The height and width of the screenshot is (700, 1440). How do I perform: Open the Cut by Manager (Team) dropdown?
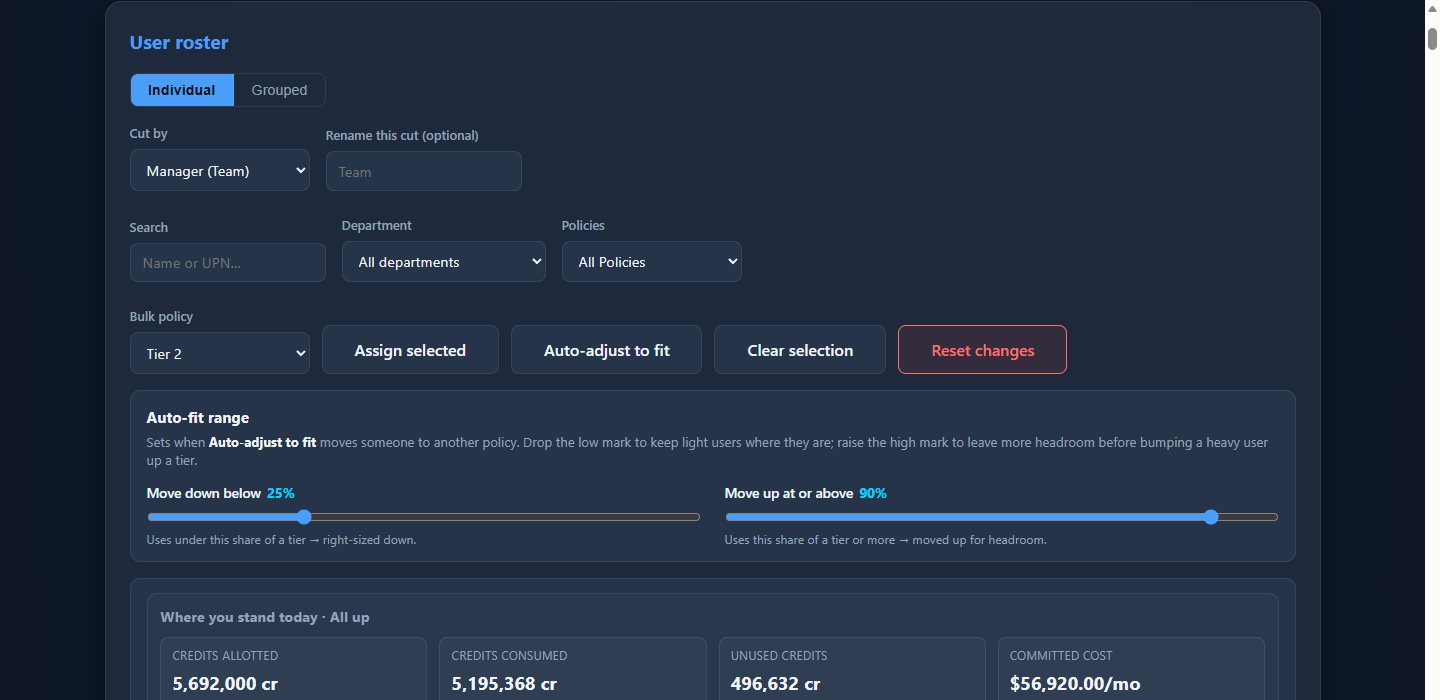coord(220,171)
